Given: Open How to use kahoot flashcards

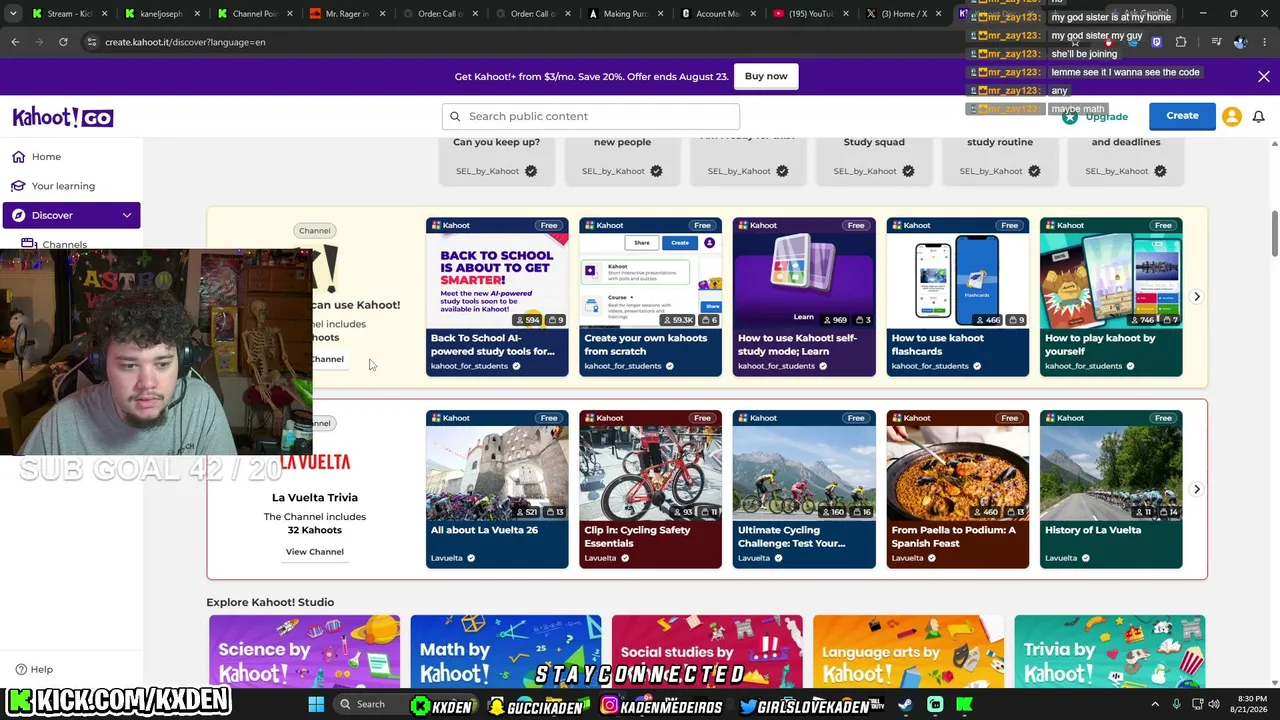Looking at the screenshot, I should [x=957, y=297].
